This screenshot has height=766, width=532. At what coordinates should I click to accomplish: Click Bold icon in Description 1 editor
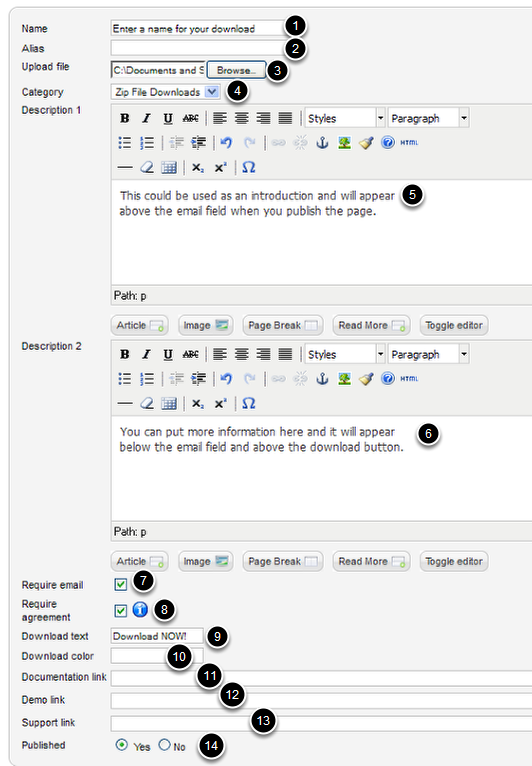125,118
